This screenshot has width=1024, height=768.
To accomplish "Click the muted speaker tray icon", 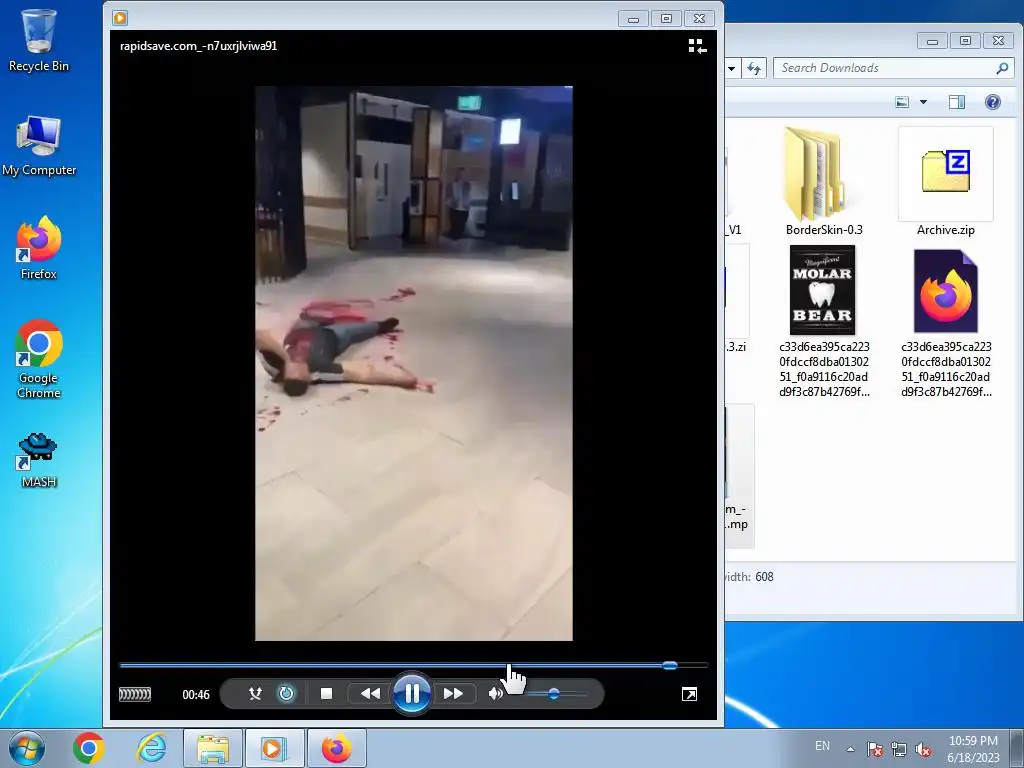I will 923,748.
